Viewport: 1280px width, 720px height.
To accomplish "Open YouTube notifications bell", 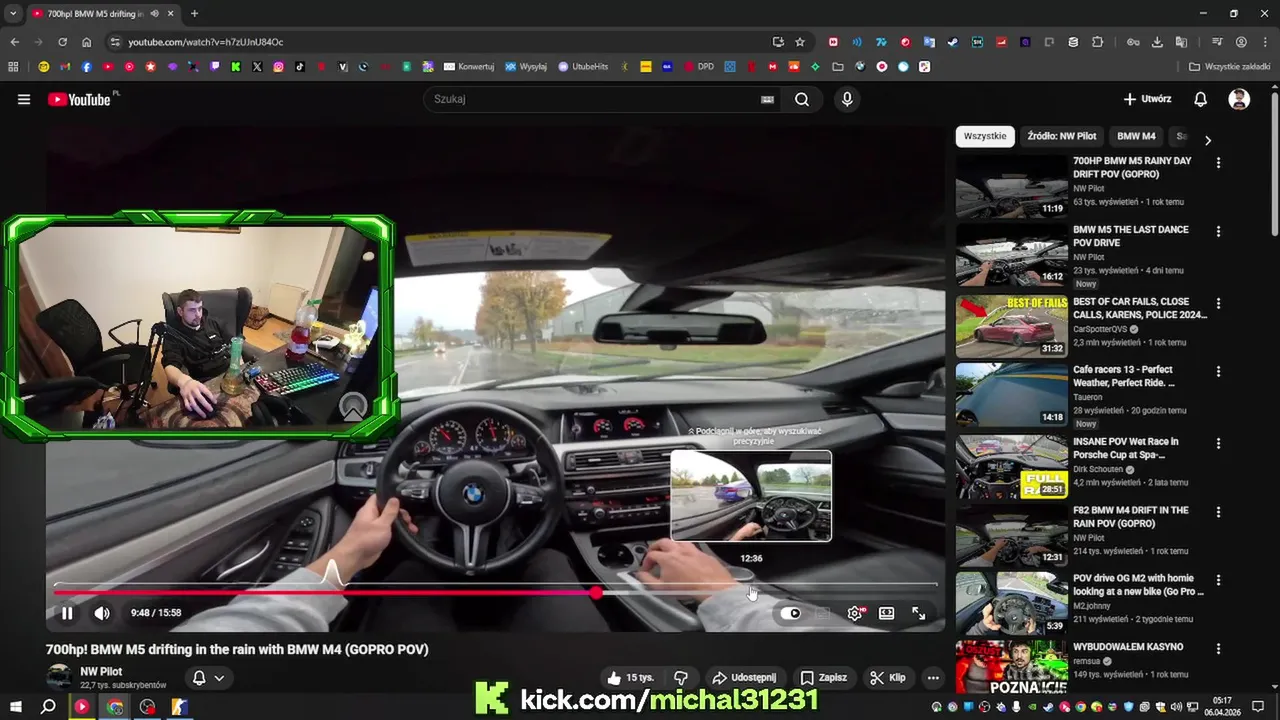I will (x=1201, y=99).
